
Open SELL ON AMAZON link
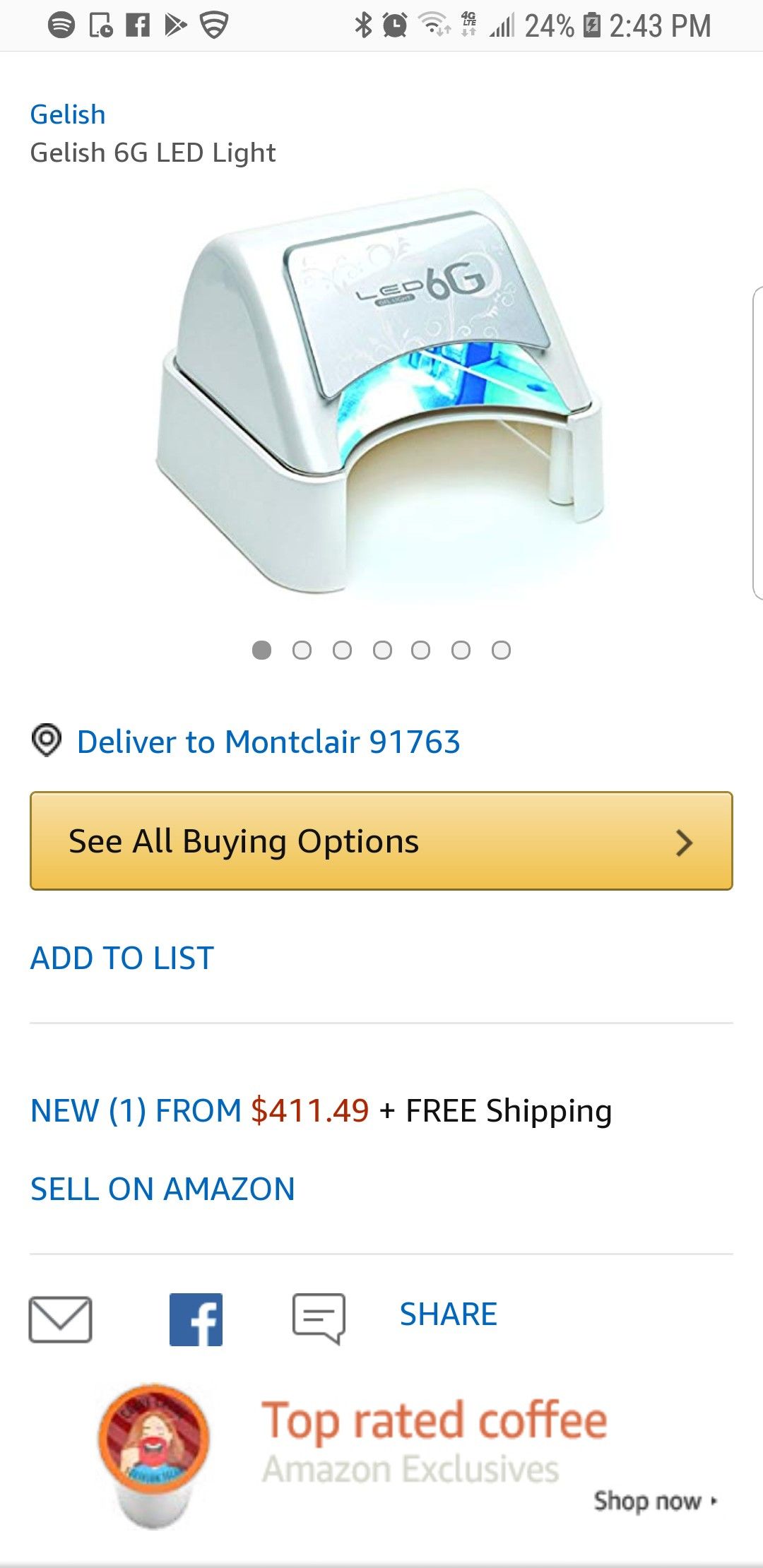[x=162, y=1189]
